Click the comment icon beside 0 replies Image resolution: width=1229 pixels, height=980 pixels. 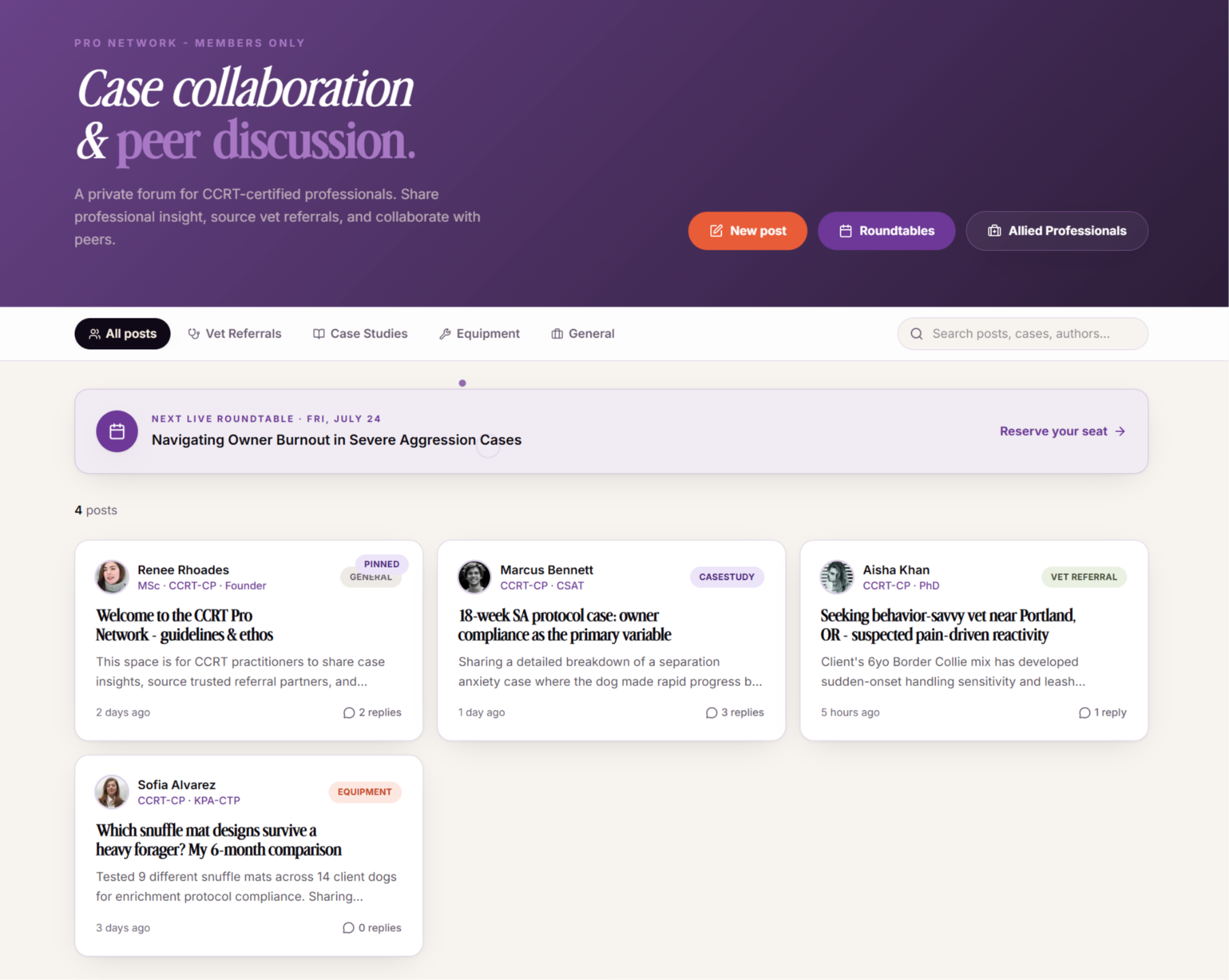point(348,928)
